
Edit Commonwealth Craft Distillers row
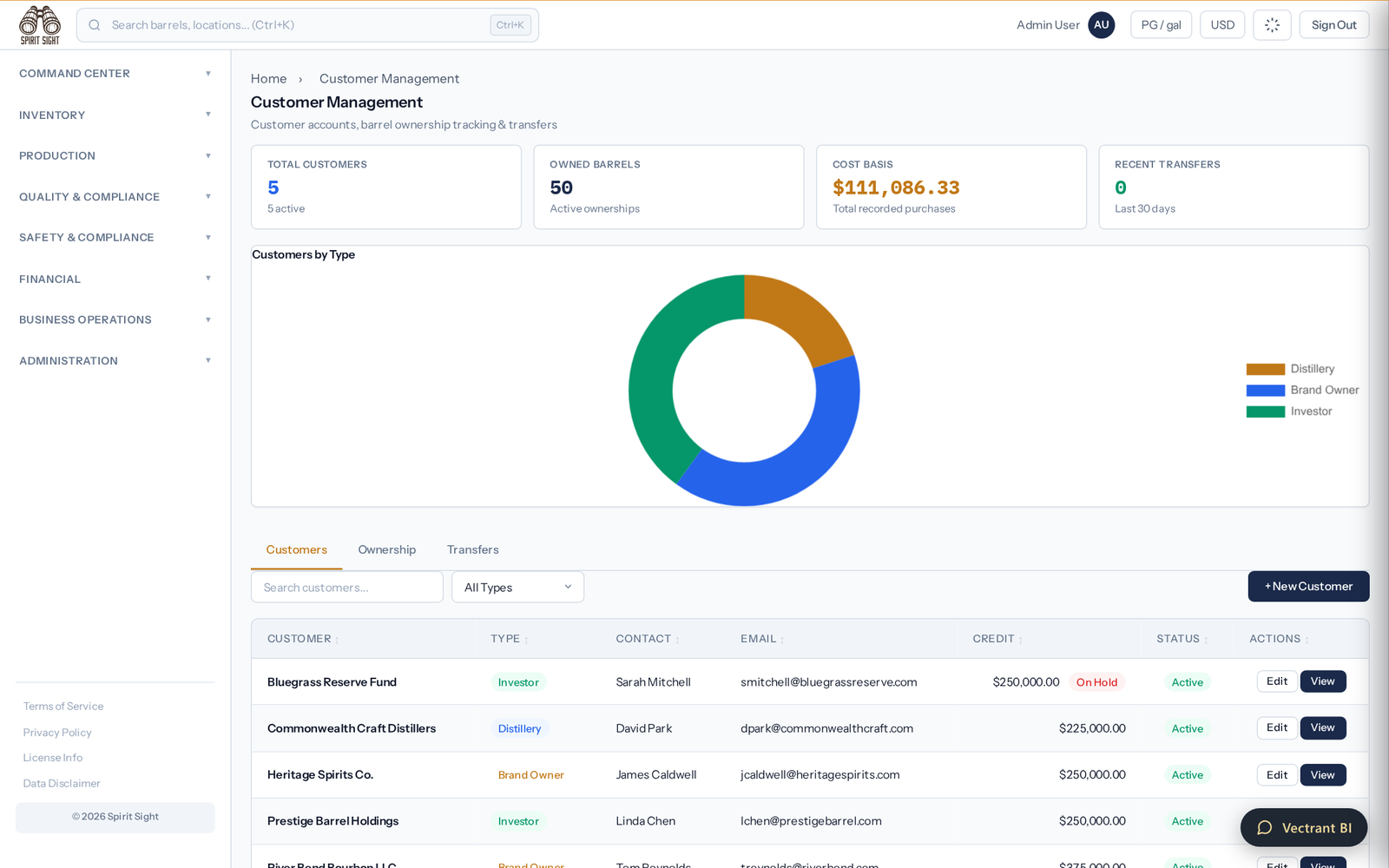point(1277,727)
